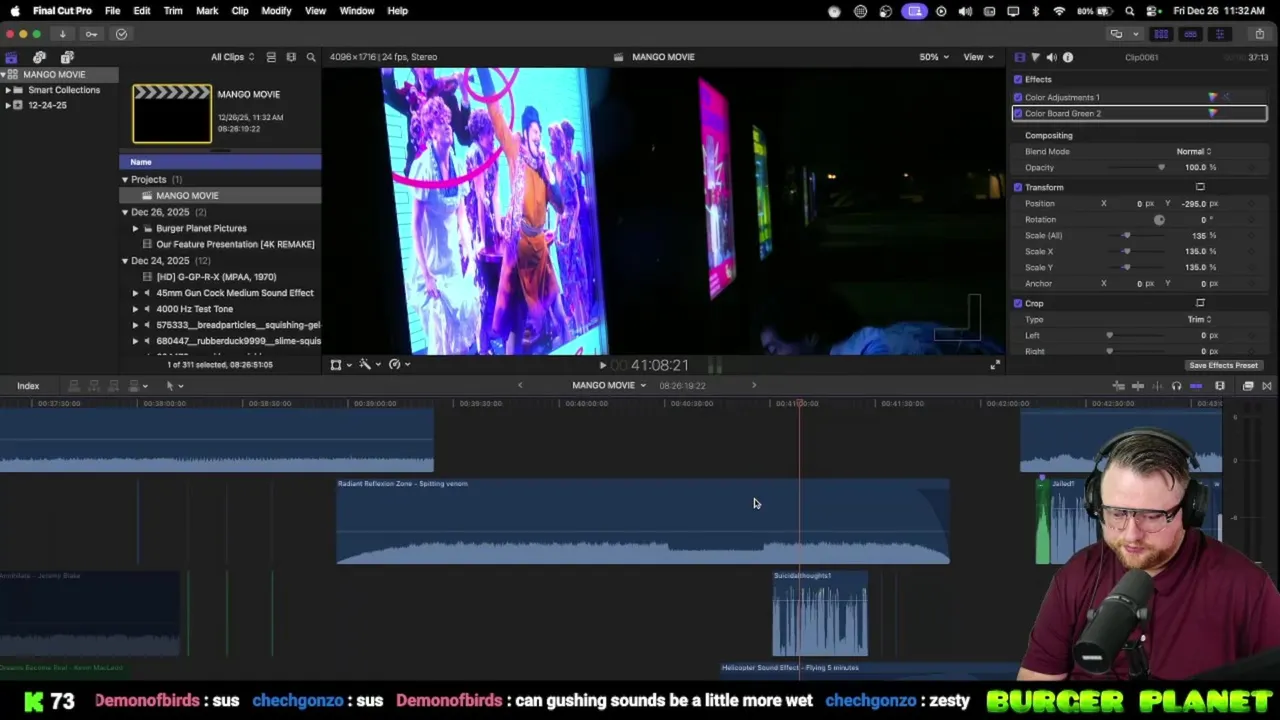Viewport: 1280px width, 720px height.
Task: Disable Color Board Green 2 effect
Action: click(1018, 113)
